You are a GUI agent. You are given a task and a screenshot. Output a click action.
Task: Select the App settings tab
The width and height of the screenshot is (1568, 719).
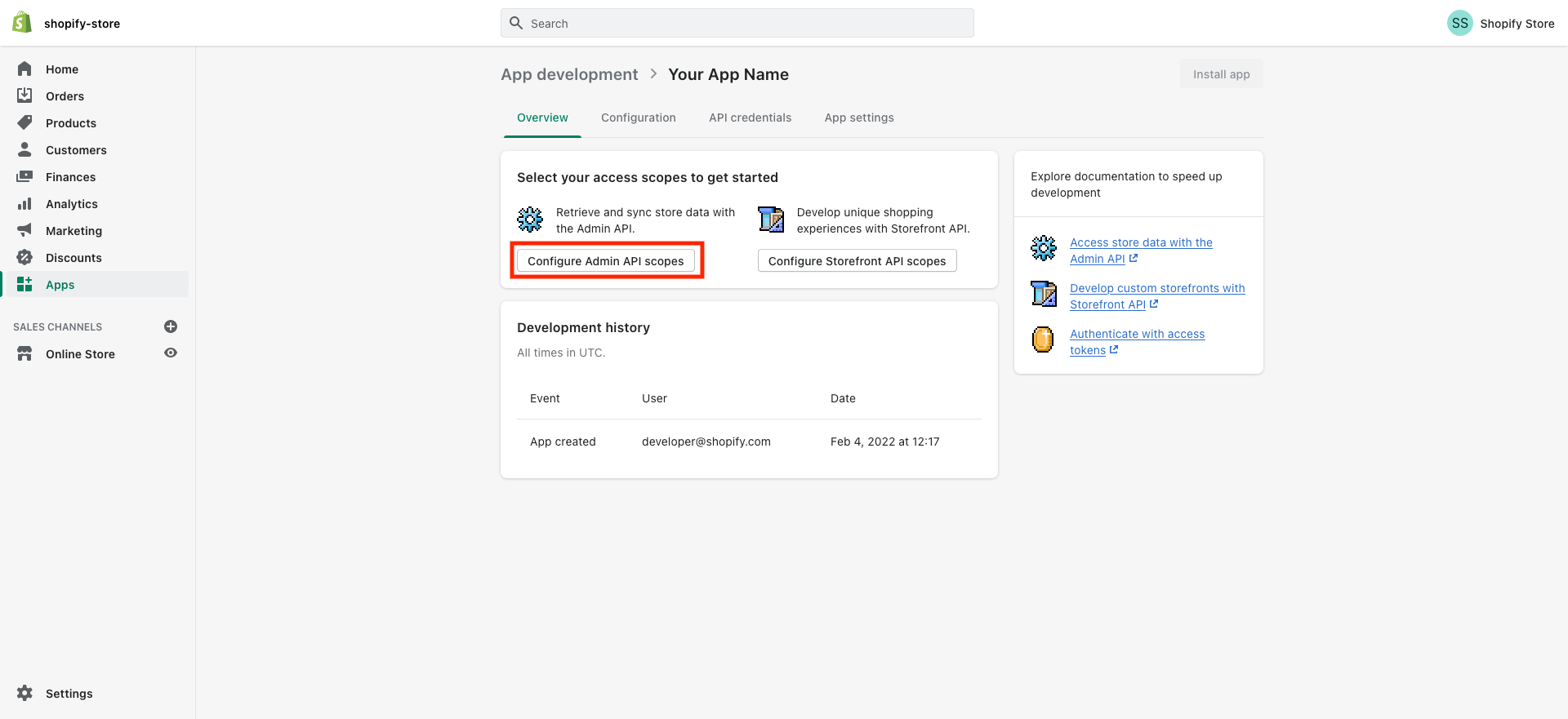pos(858,118)
